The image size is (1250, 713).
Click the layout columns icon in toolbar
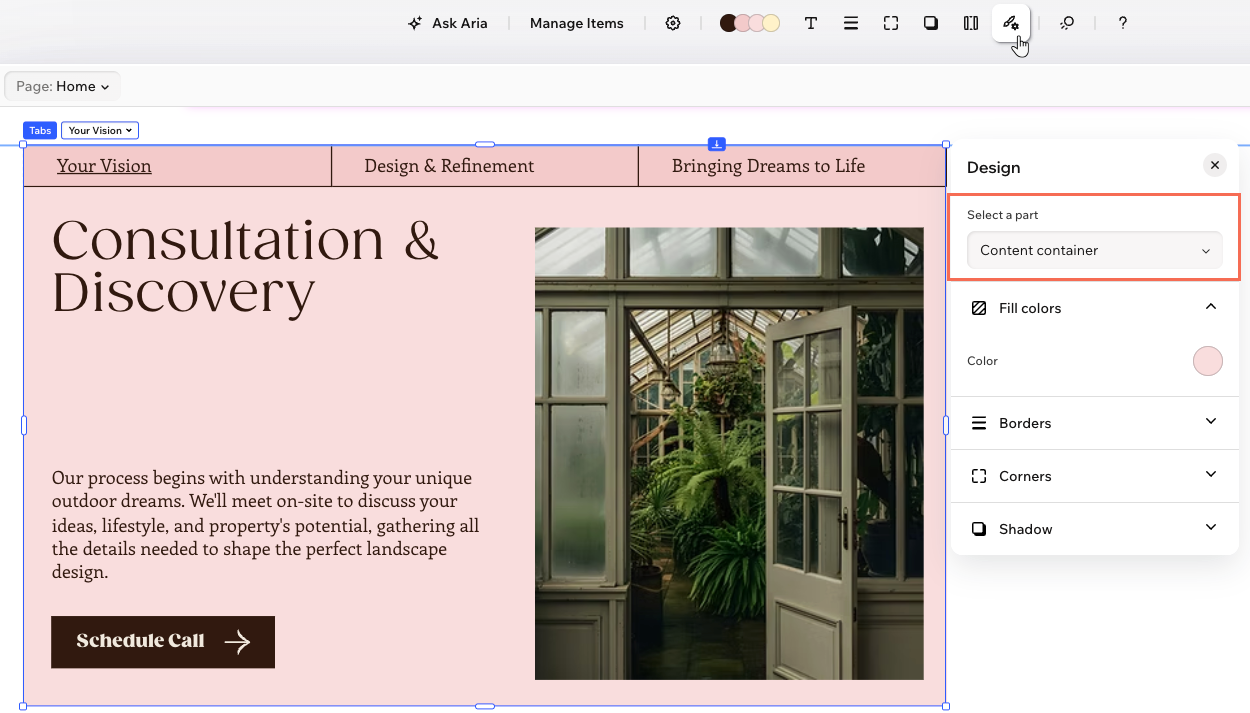tap(971, 23)
